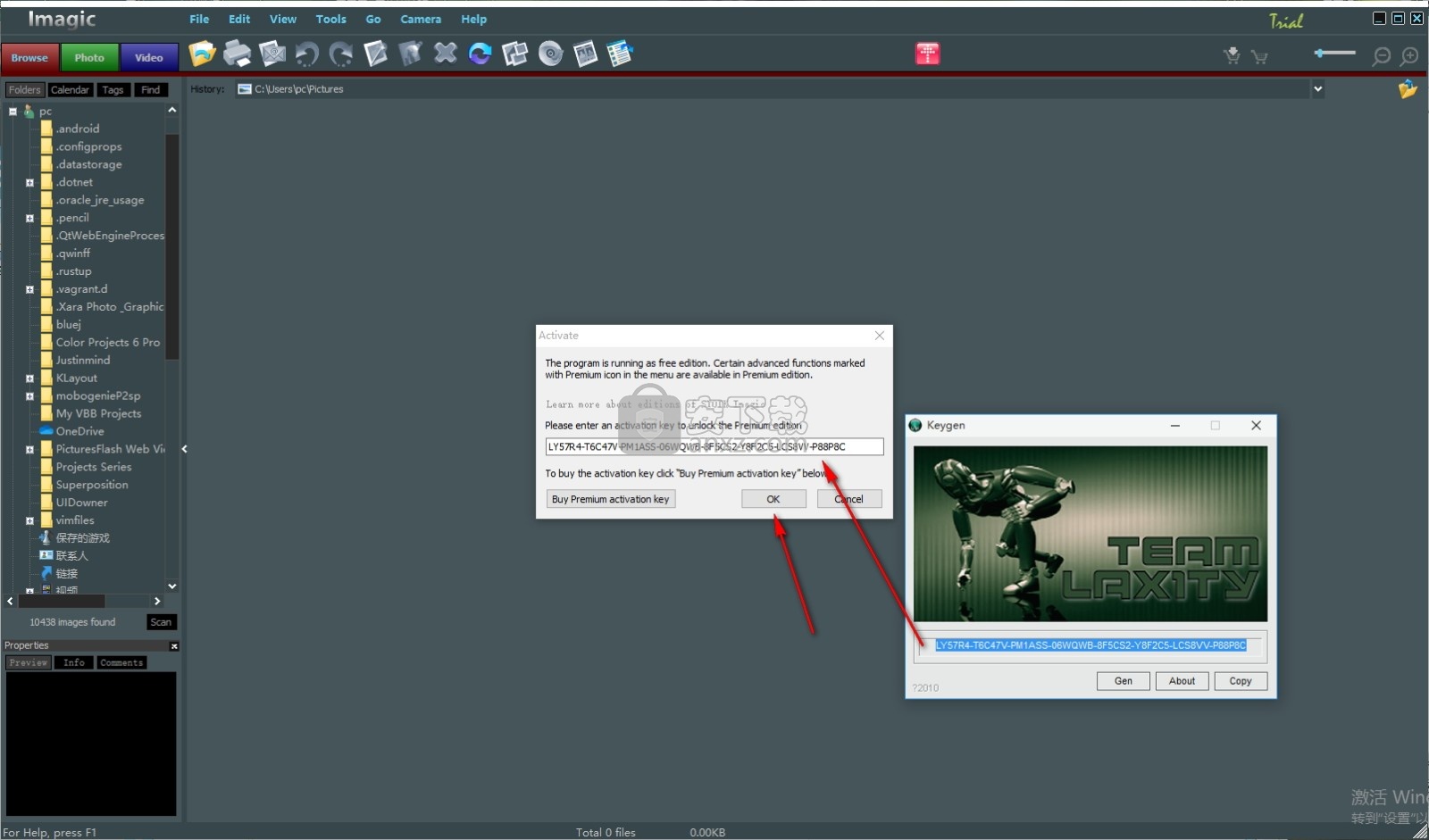
Task: Close the Properties panel
Action: (174, 646)
